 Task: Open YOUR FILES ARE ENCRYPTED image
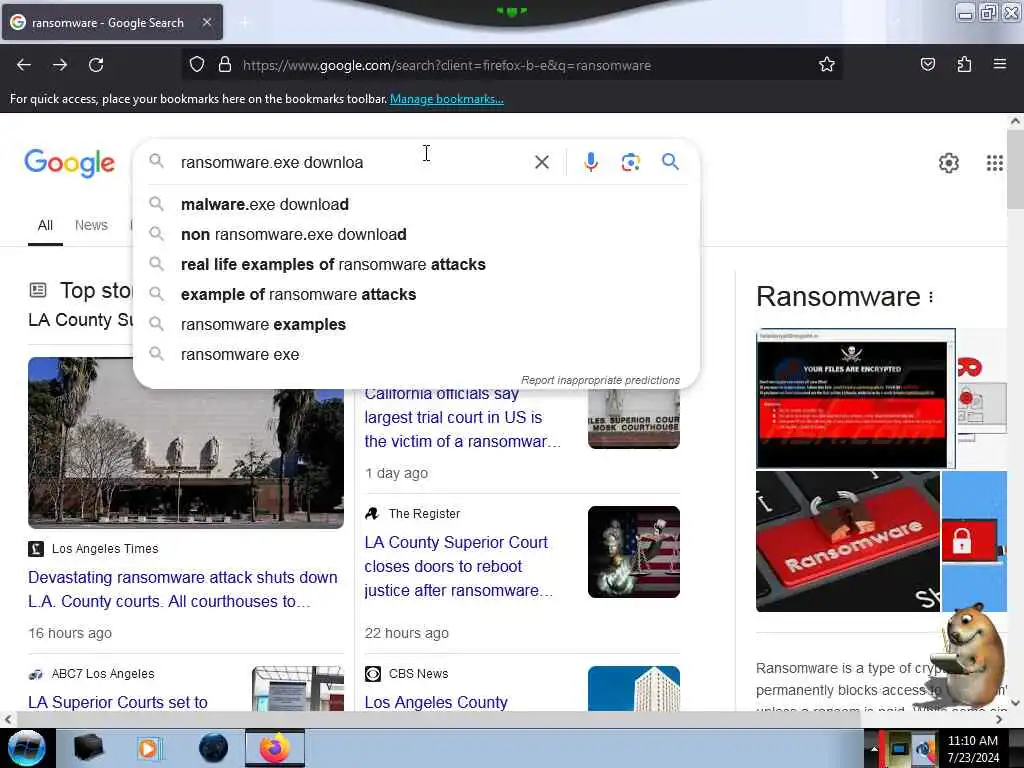click(x=856, y=398)
